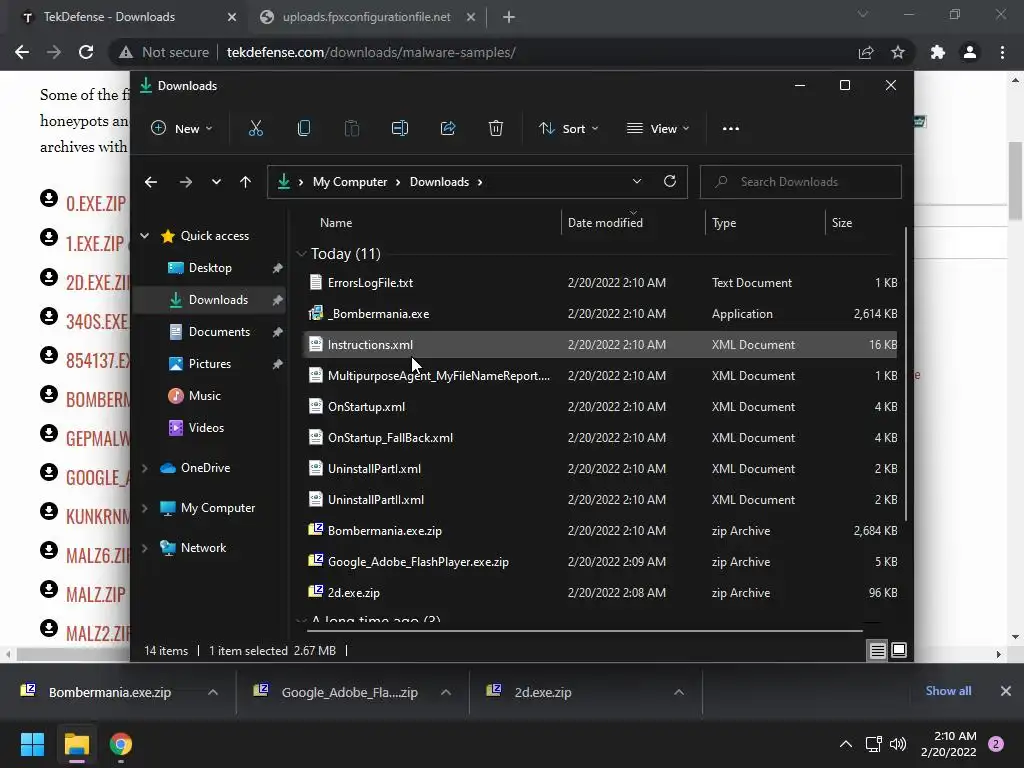Open notification center badge
1024x768 pixels.
(x=996, y=744)
